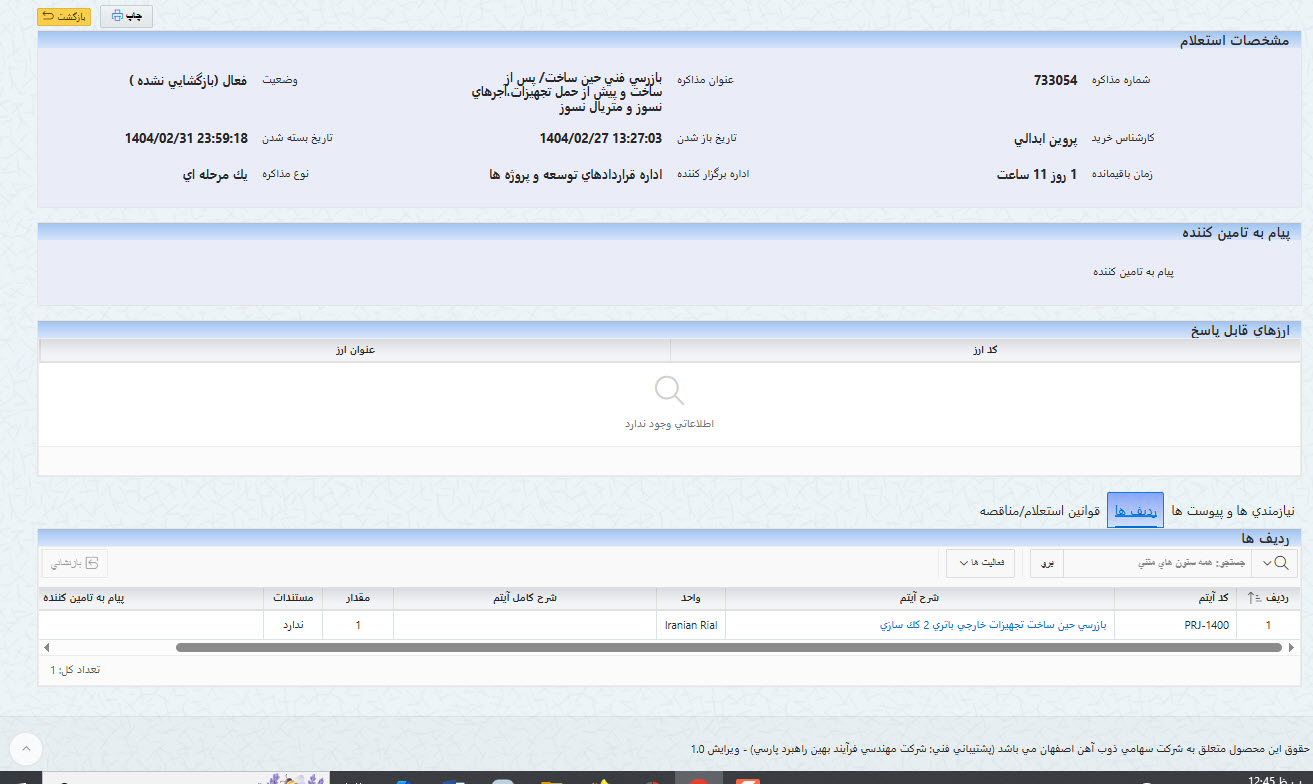Click the magnifier search icon in ردیف ها toolbar
The image size is (1313, 784).
coord(1282,563)
